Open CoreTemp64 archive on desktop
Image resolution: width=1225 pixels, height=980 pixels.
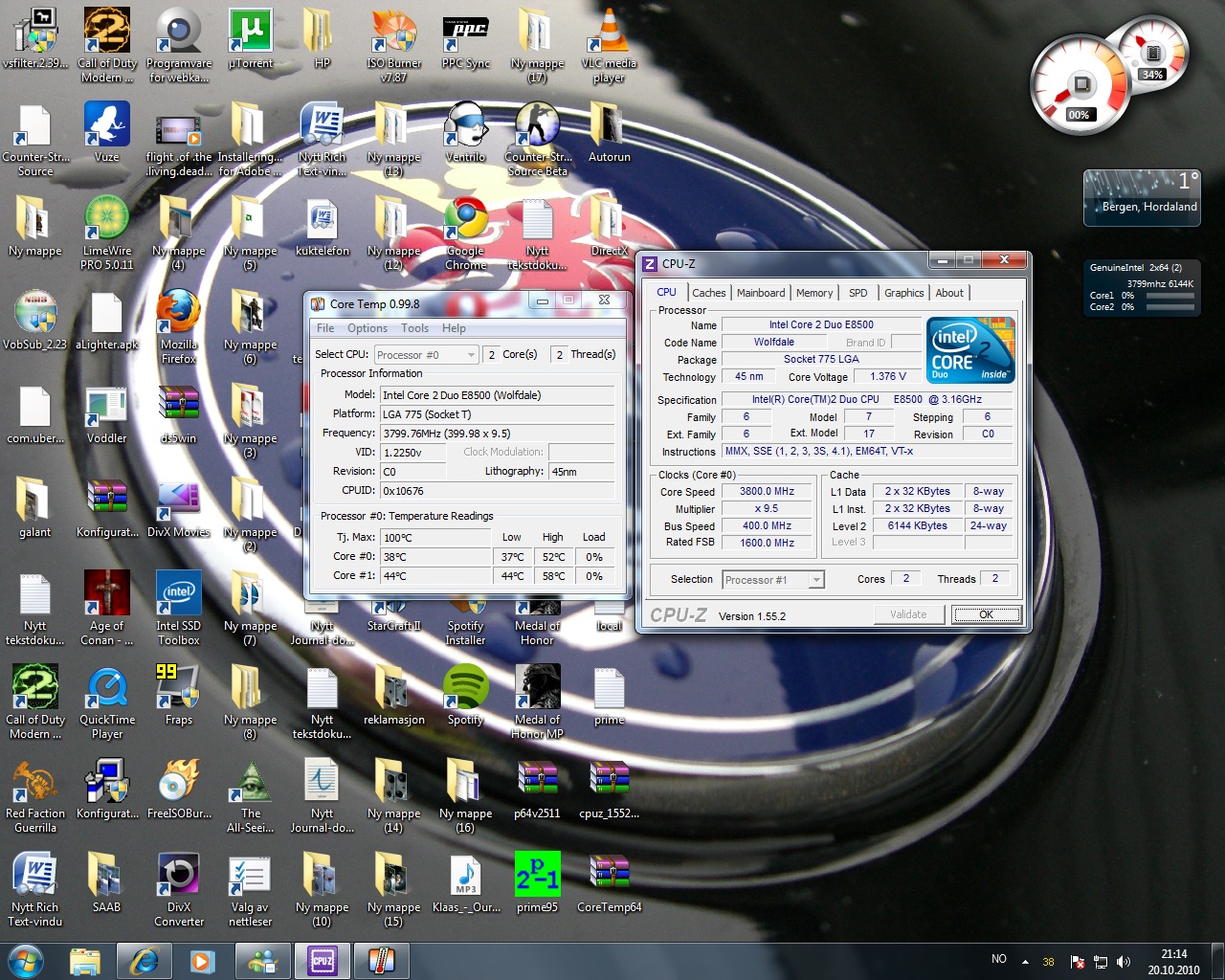point(609,882)
